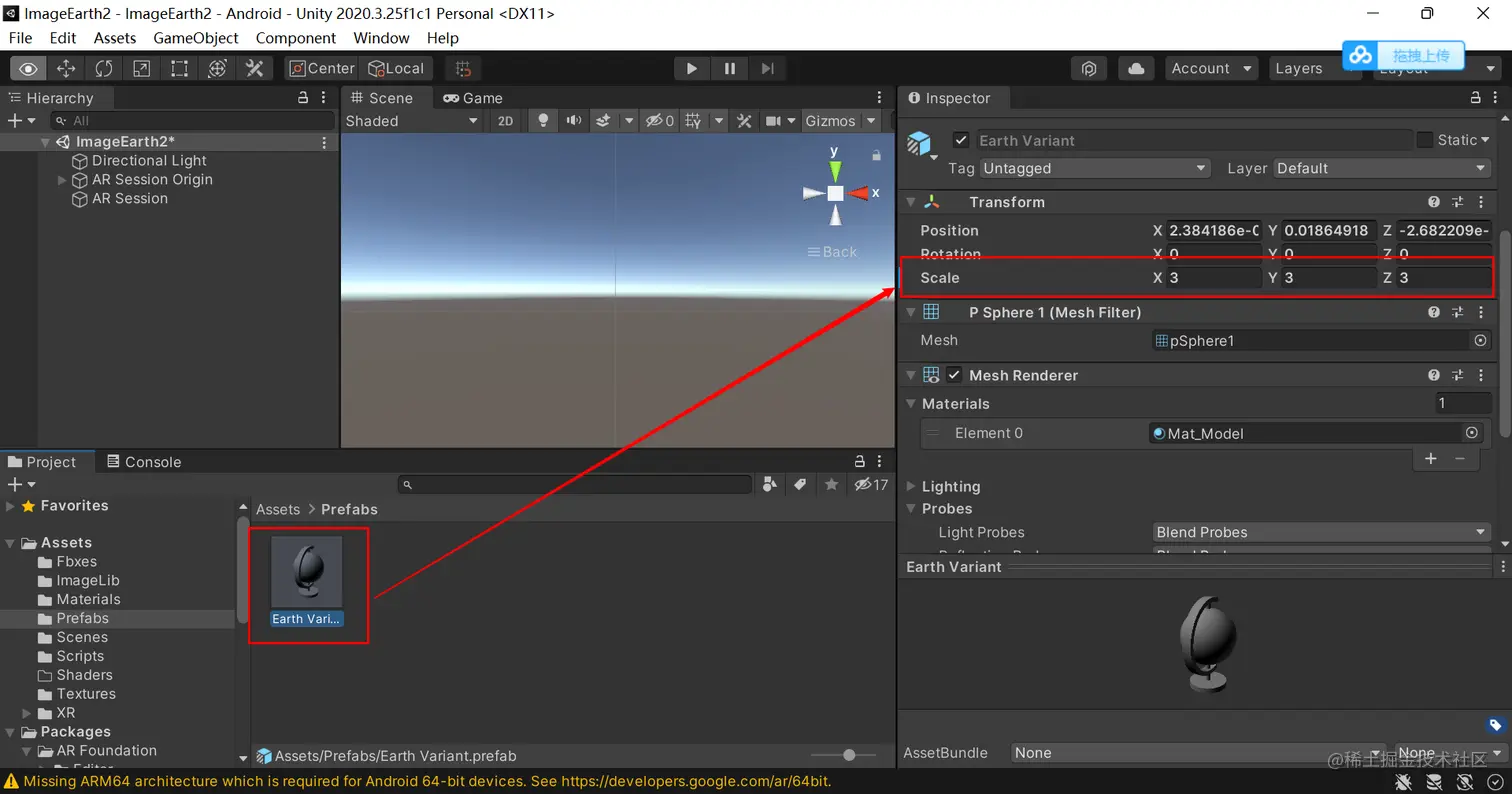Toggle scene audio button
Viewport: 1512px width, 794px height.
pyautogui.click(x=573, y=121)
